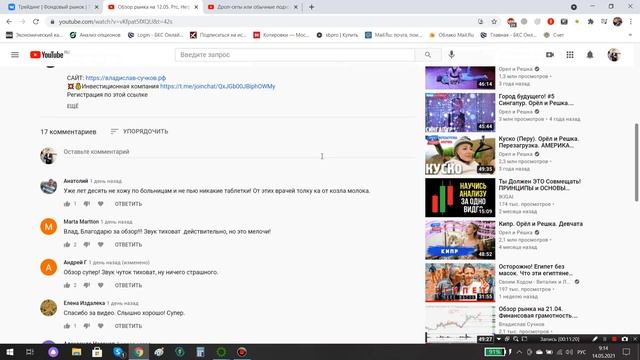Open the САЙТ link in description

click(126, 78)
